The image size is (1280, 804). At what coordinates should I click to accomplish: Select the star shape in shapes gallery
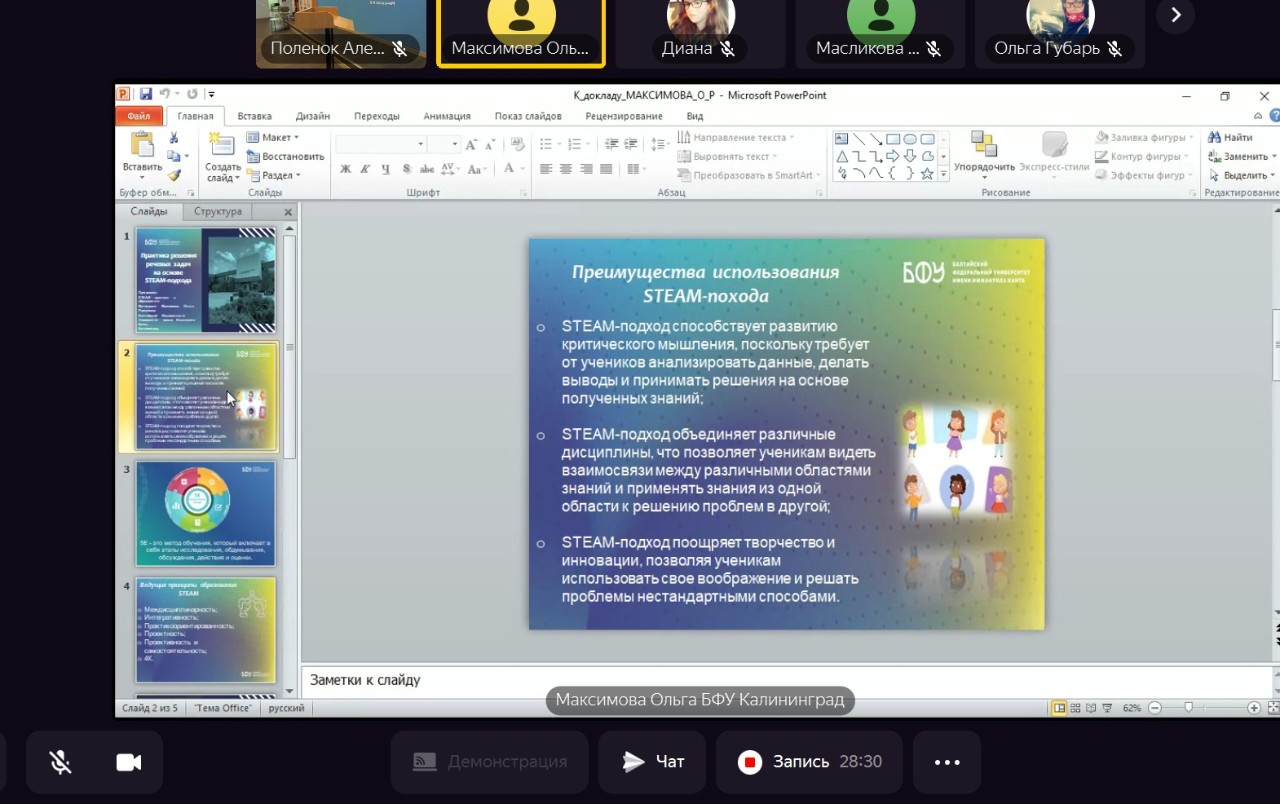pyautogui.click(x=927, y=174)
